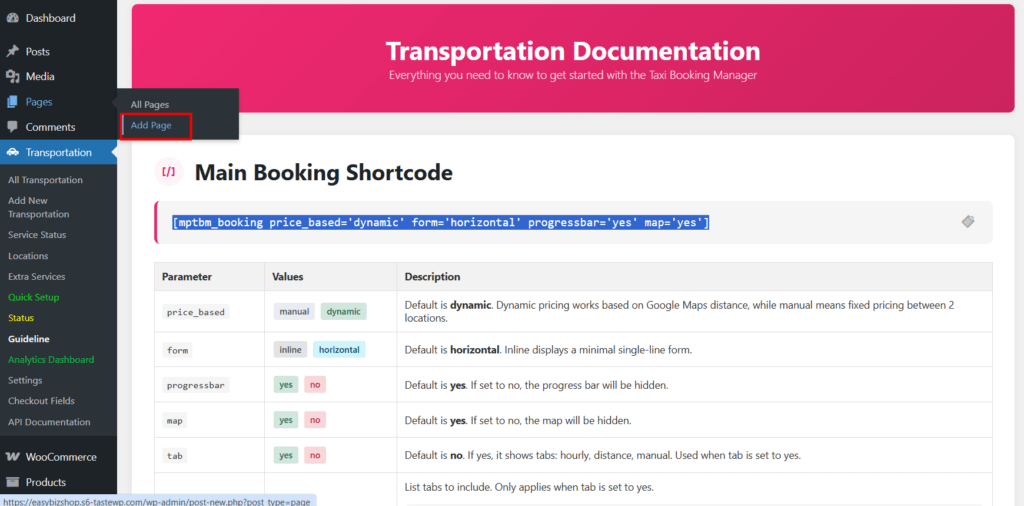Click 'List tabs to include' description text
Screen dimensions: 1024x506
[529, 487]
